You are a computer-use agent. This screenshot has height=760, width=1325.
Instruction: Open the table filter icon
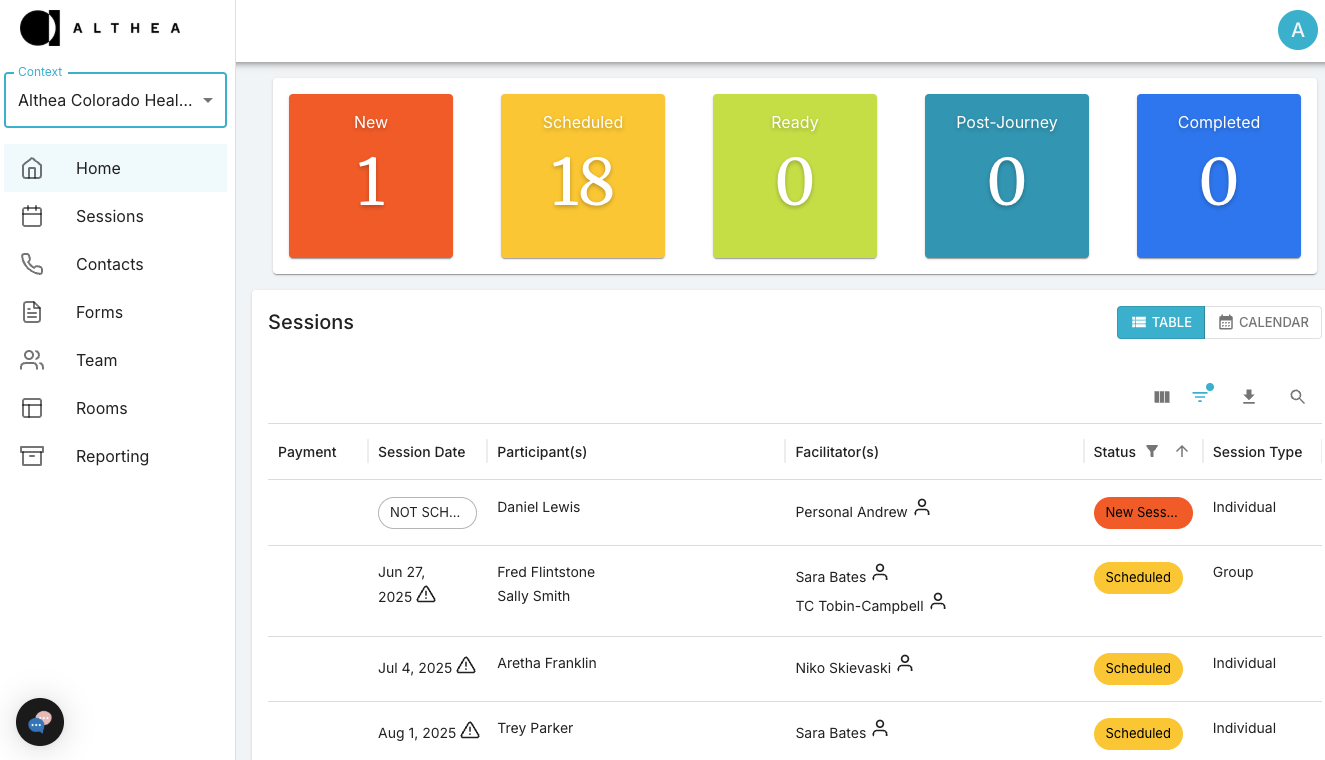(1200, 397)
